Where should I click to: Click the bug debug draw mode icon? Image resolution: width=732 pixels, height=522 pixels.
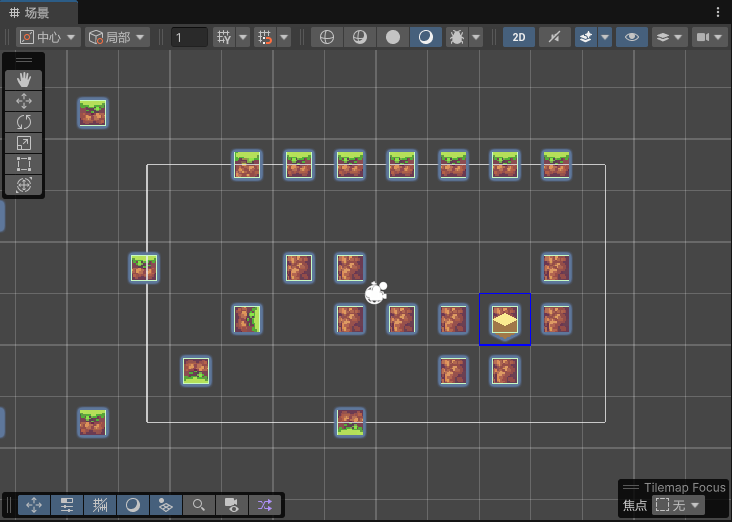(x=457, y=37)
